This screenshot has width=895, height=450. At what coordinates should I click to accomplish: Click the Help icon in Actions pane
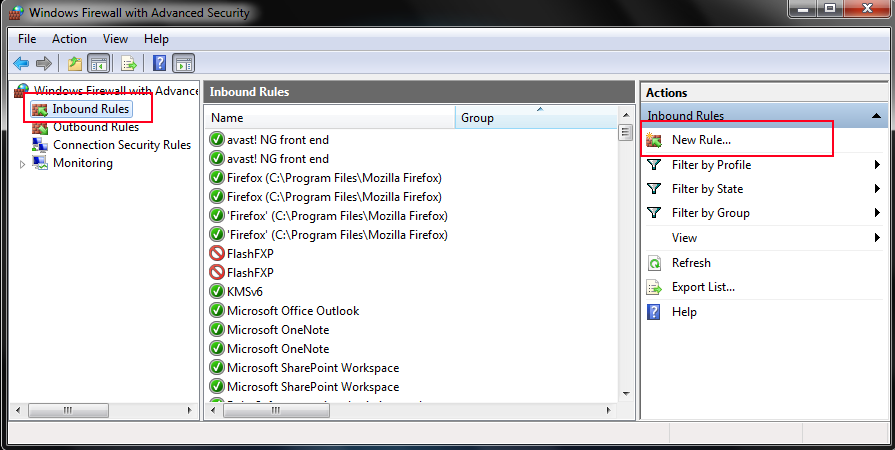[x=654, y=312]
